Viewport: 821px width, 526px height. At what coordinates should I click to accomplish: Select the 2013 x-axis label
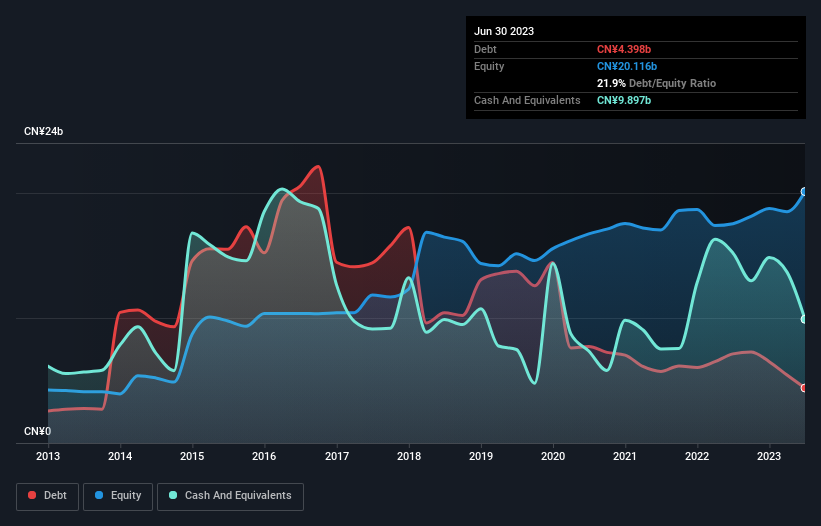point(48,456)
